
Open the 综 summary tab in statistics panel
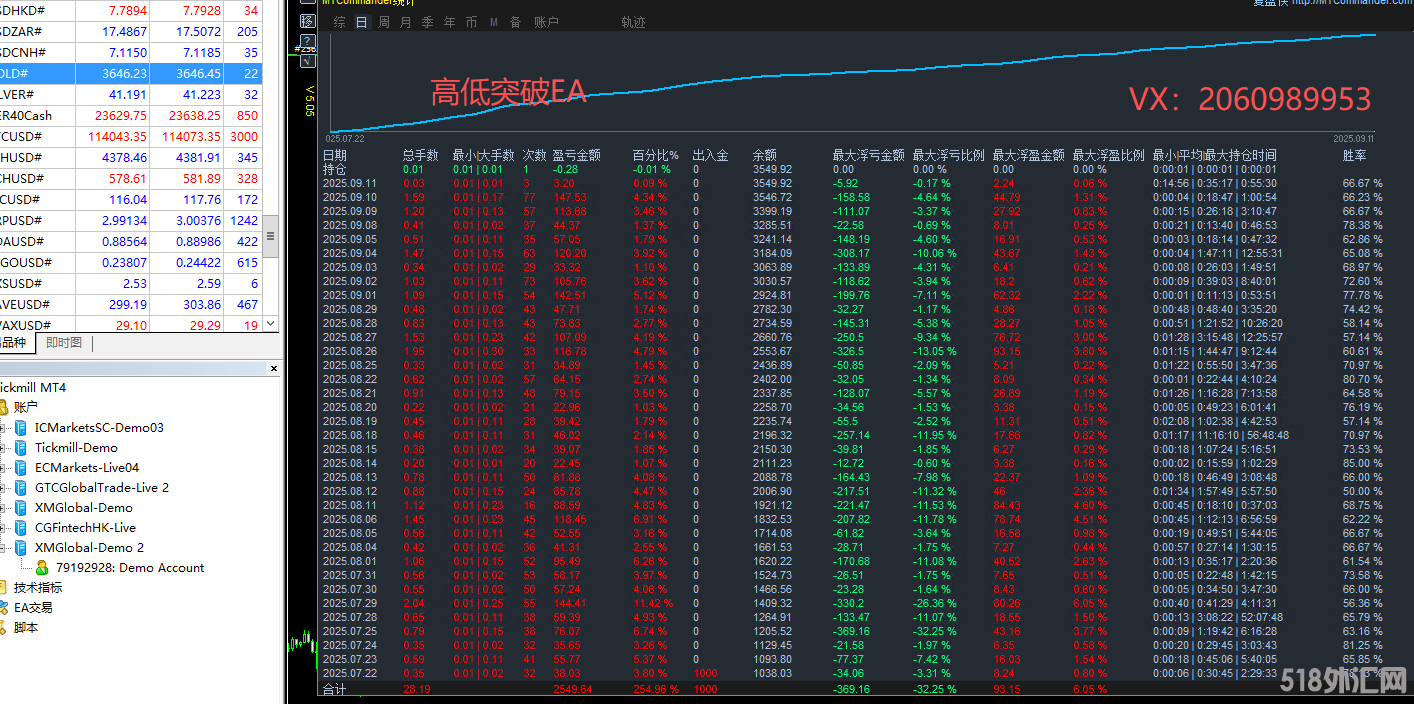point(339,21)
